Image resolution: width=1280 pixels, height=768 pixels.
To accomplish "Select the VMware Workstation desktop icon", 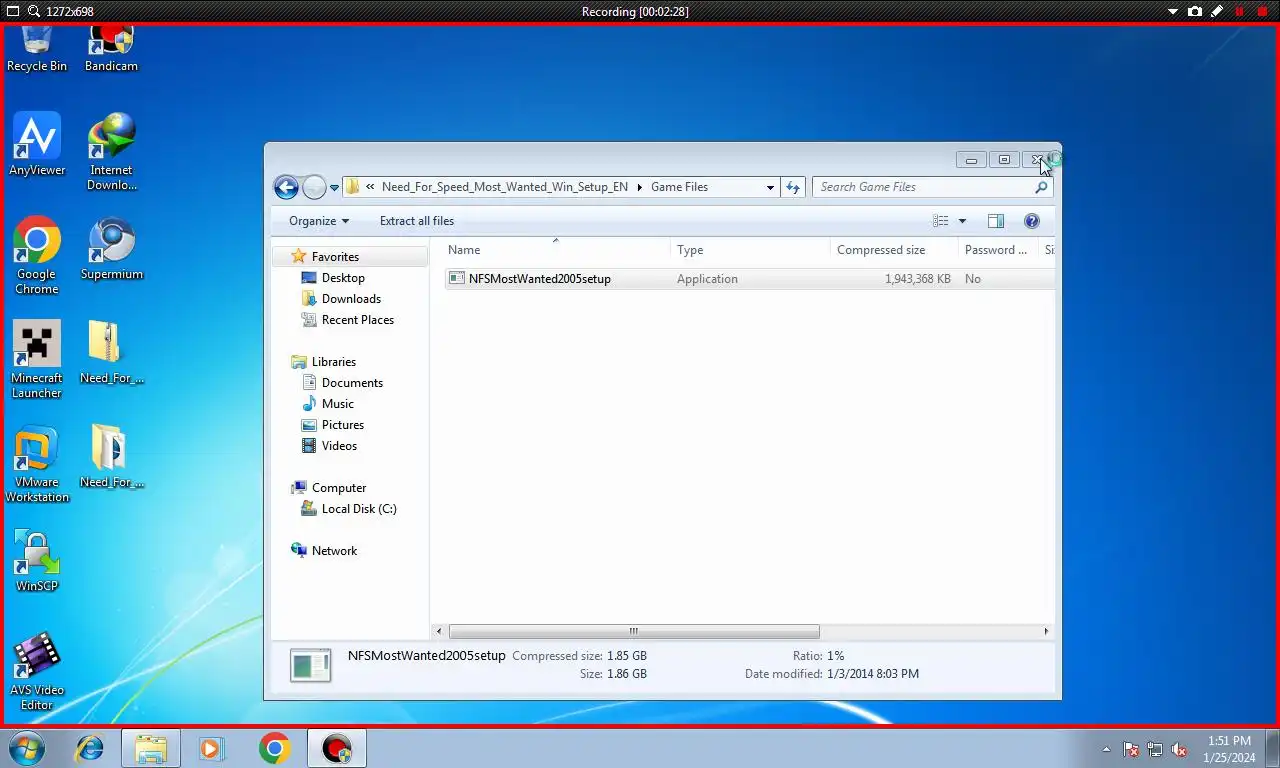I will (x=37, y=463).
